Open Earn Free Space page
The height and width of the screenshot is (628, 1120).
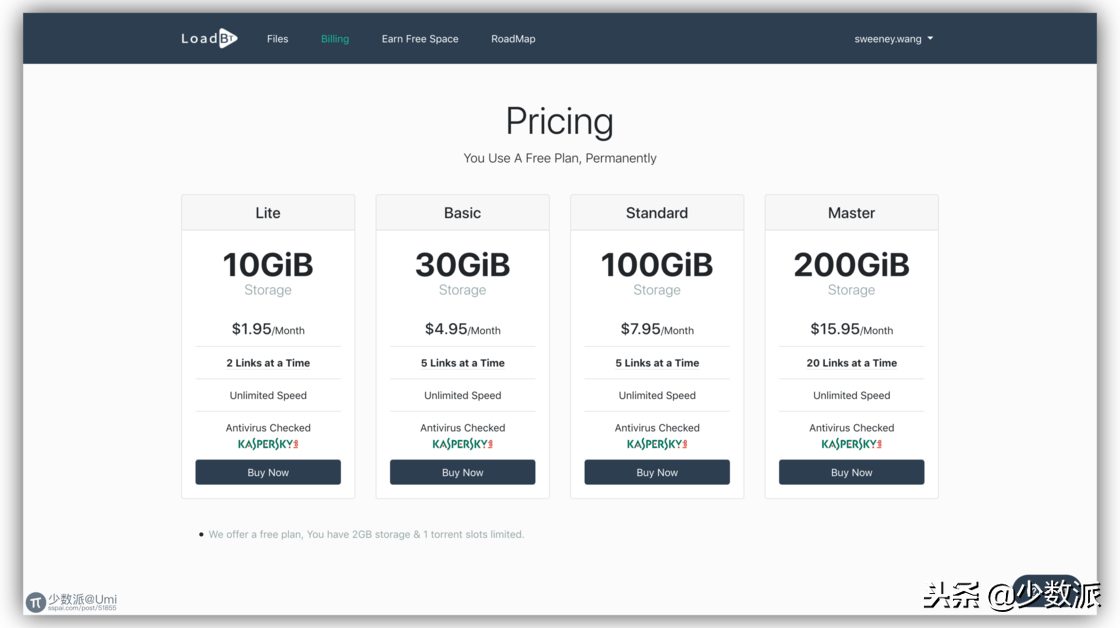(420, 39)
